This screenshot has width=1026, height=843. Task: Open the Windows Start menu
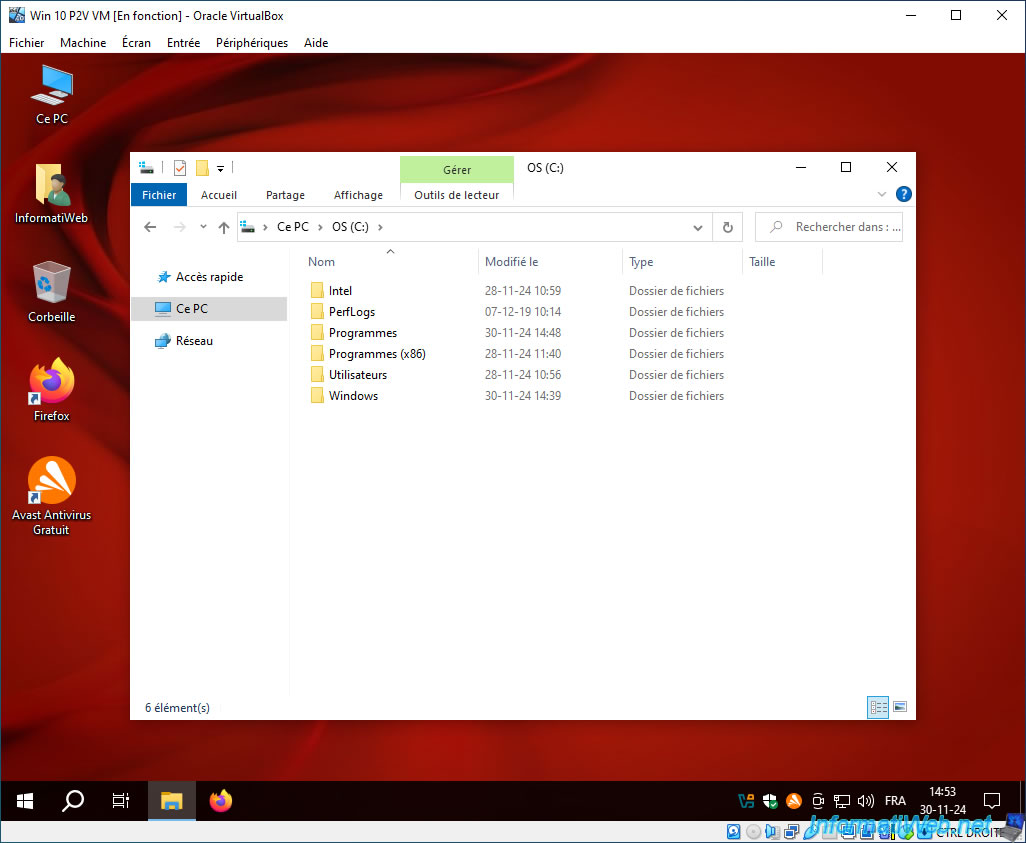click(x=25, y=800)
